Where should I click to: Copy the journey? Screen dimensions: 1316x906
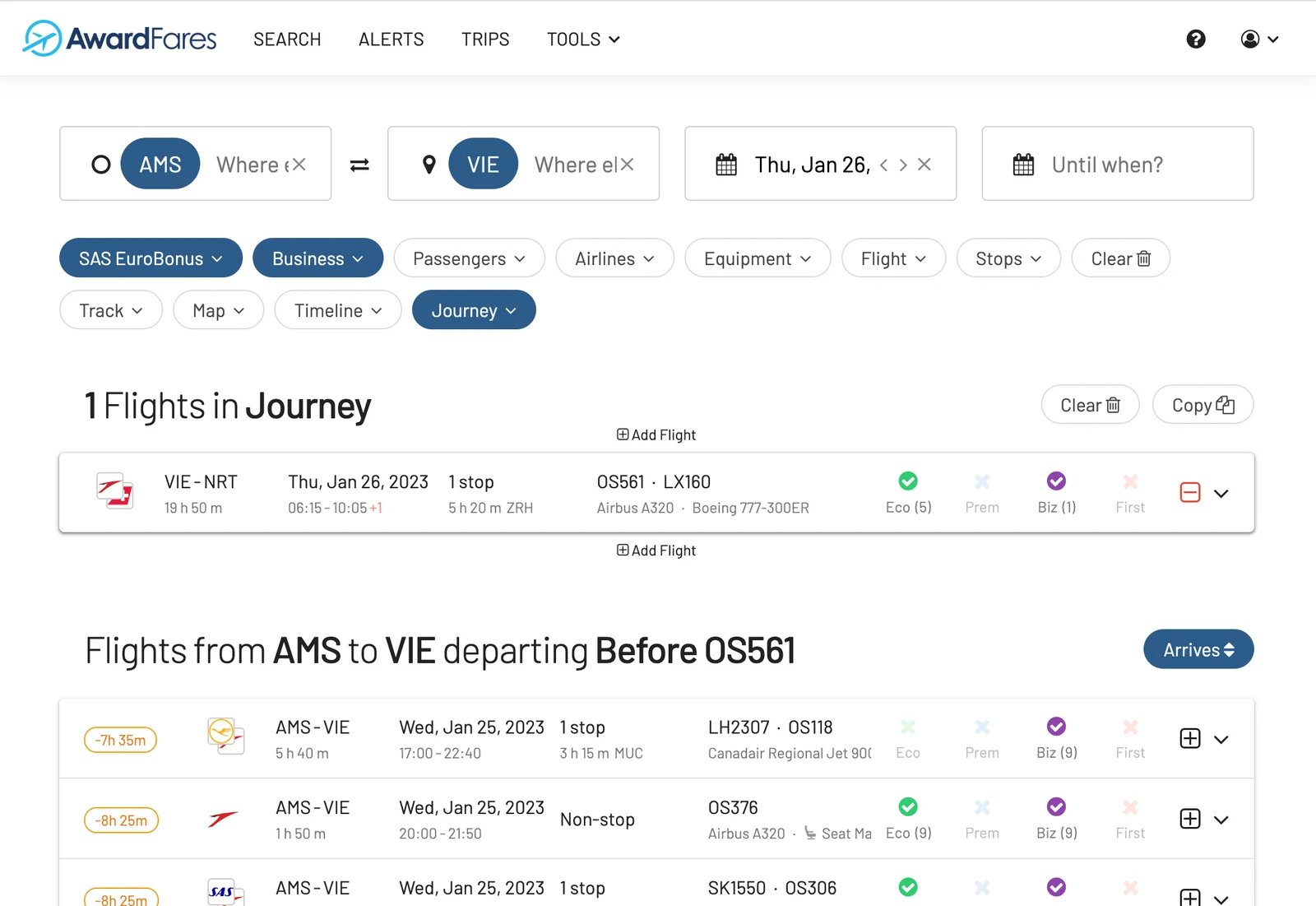1202,405
